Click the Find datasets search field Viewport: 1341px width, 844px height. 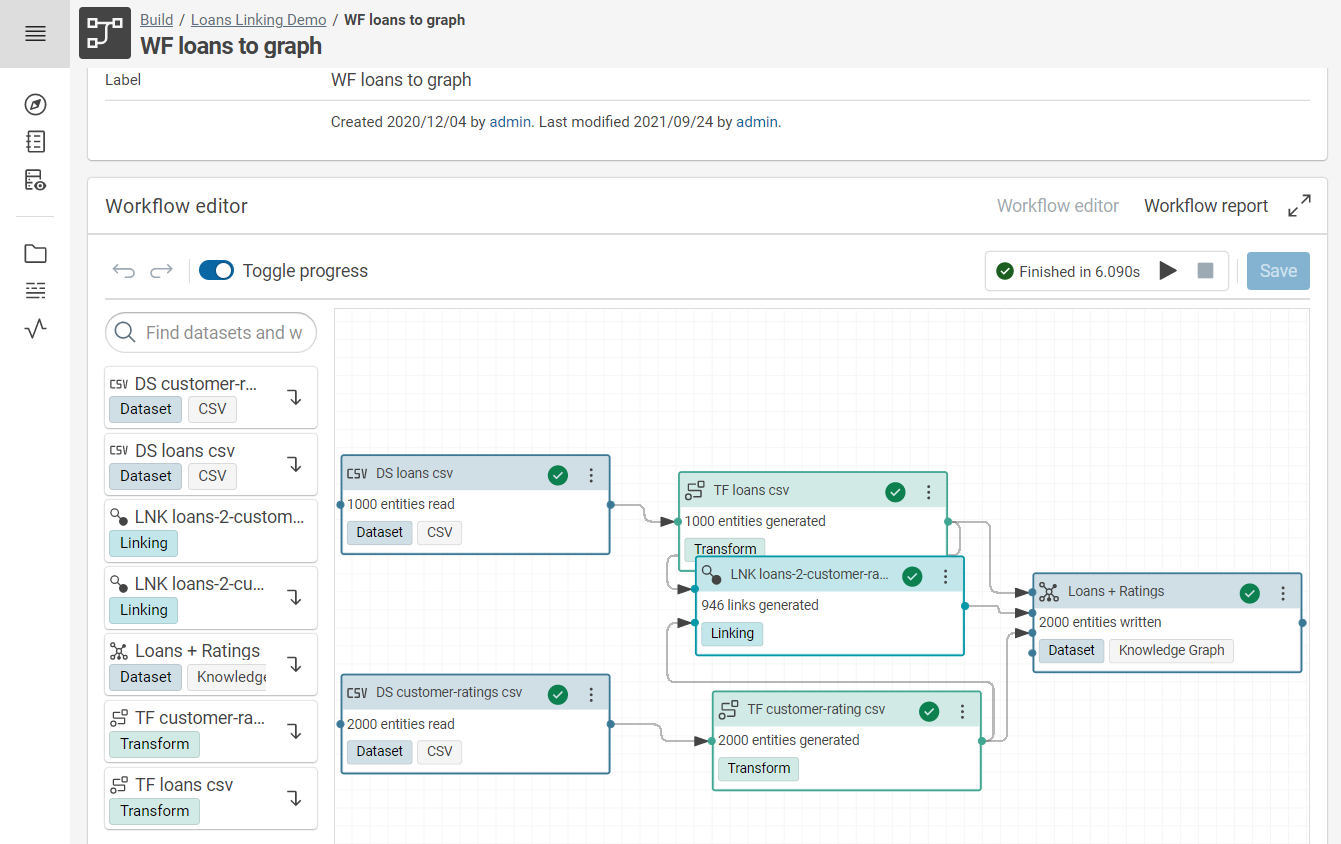coord(211,332)
